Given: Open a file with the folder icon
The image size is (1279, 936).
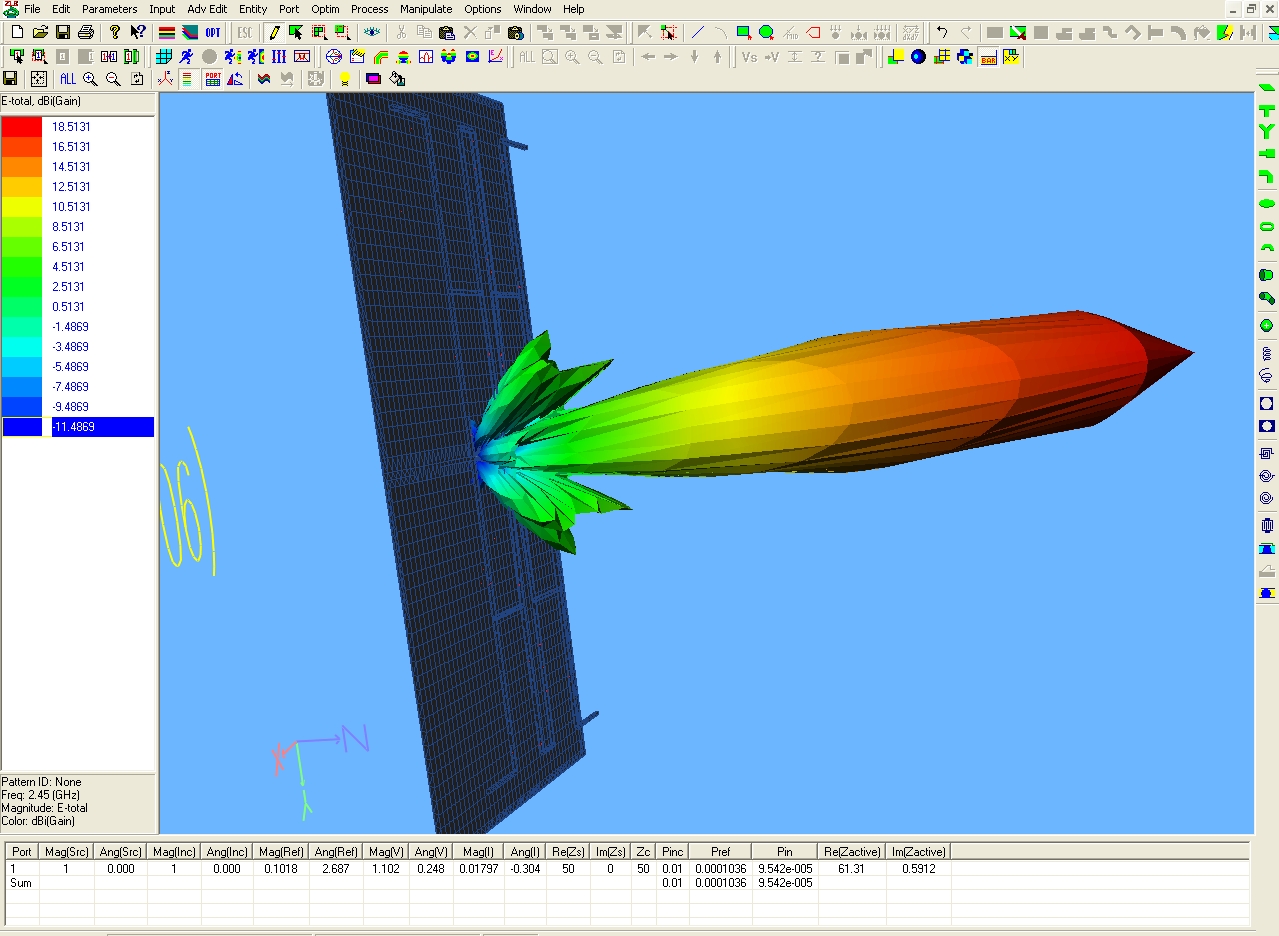Looking at the screenshot, I should click(40, 32).
